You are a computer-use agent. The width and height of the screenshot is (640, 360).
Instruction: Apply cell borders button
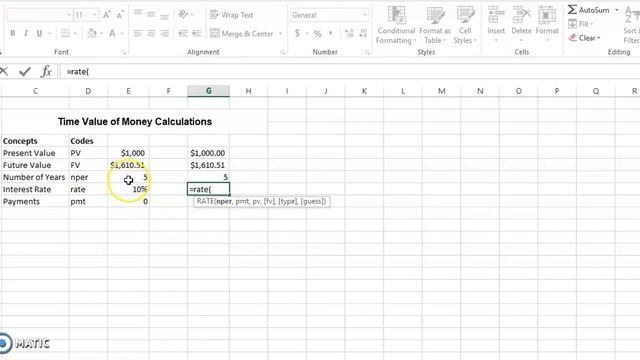[65, 33]
